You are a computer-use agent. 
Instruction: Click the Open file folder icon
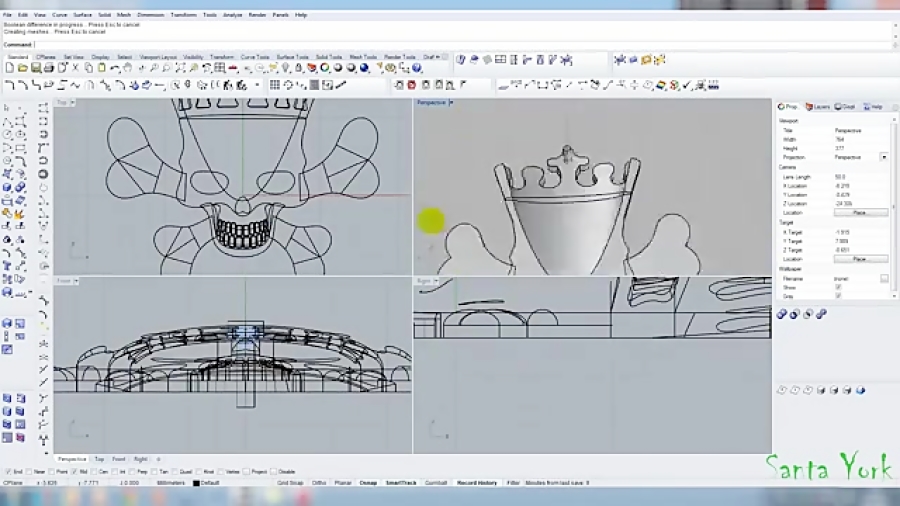22,68
